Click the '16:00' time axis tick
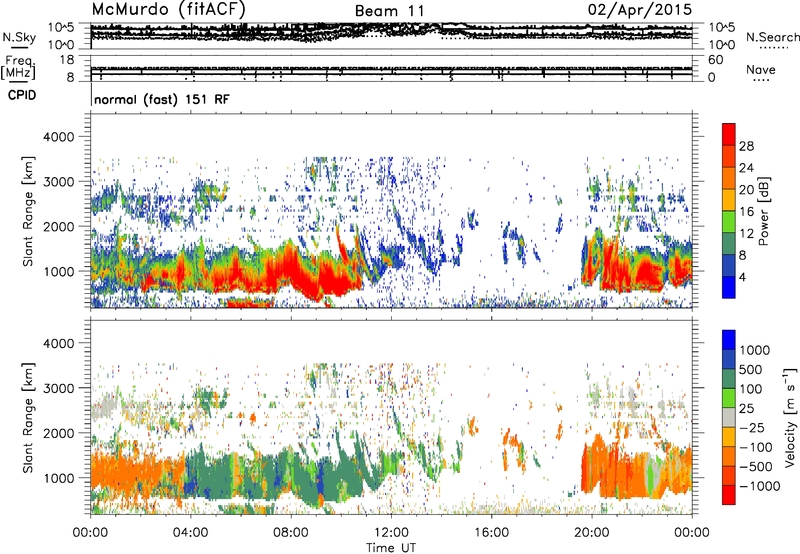 [x=492, y=532]
